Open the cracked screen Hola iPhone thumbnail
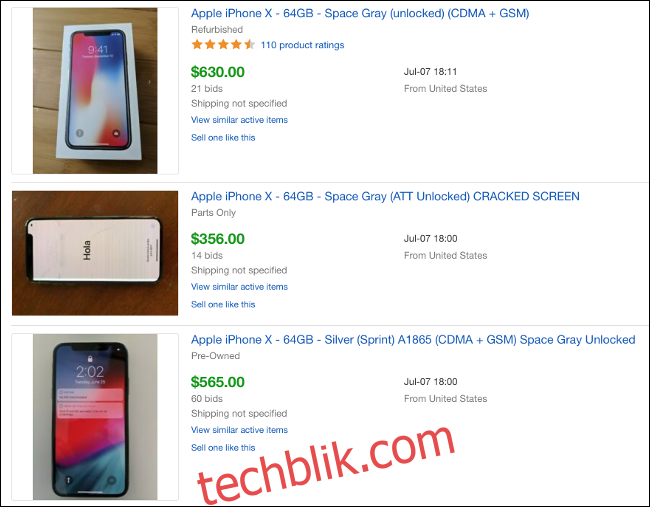The width and height of the screenshot is (650, 507). [x=95, y=253]
